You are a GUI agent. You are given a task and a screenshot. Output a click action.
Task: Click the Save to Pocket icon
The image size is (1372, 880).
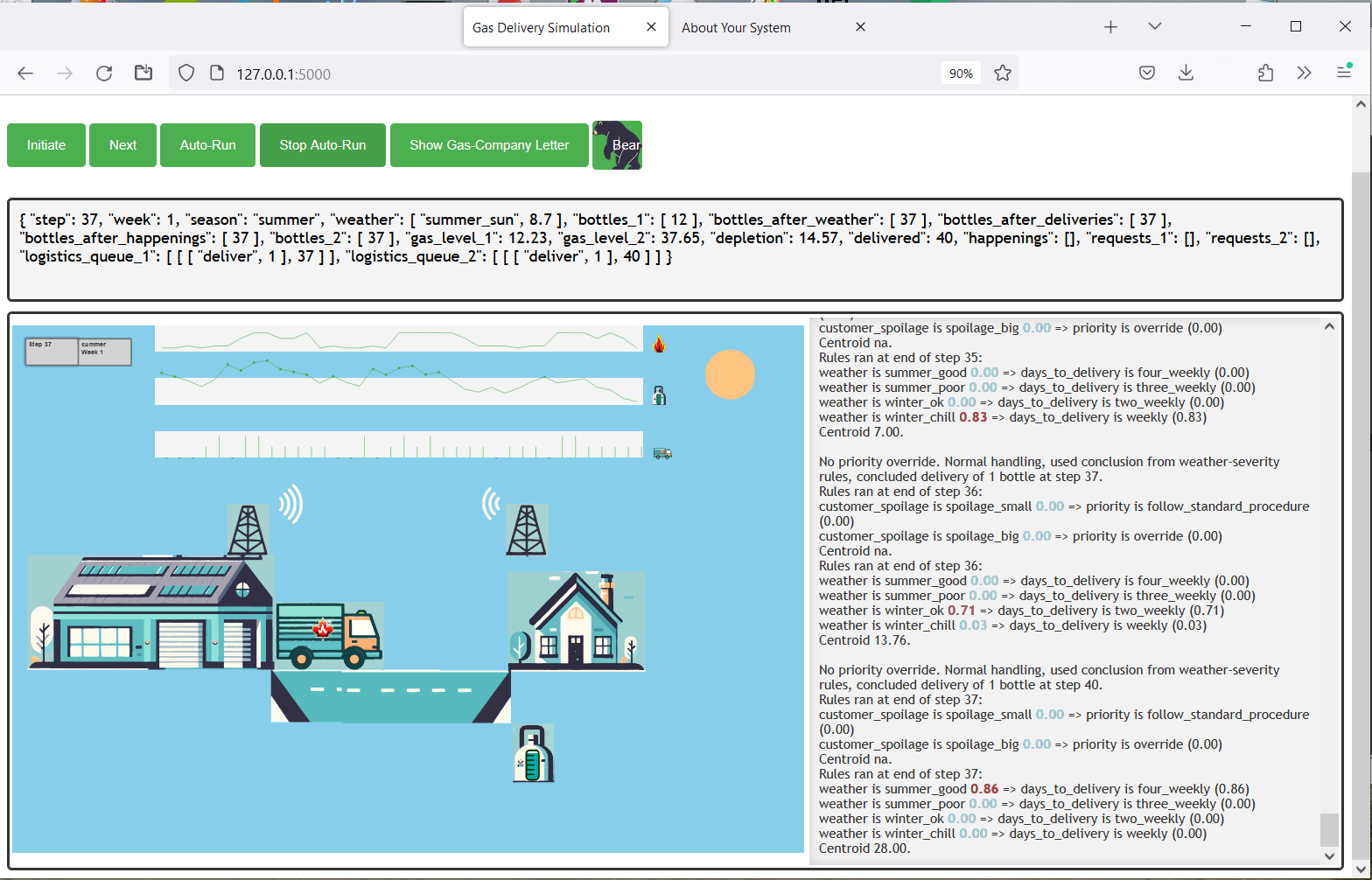click(x=1147, y=73)
